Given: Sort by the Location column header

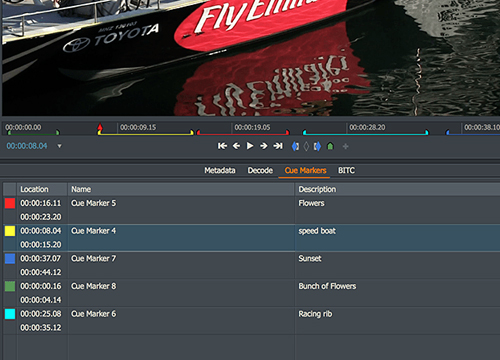Looking at the screenshot, I should coord(42,189).
